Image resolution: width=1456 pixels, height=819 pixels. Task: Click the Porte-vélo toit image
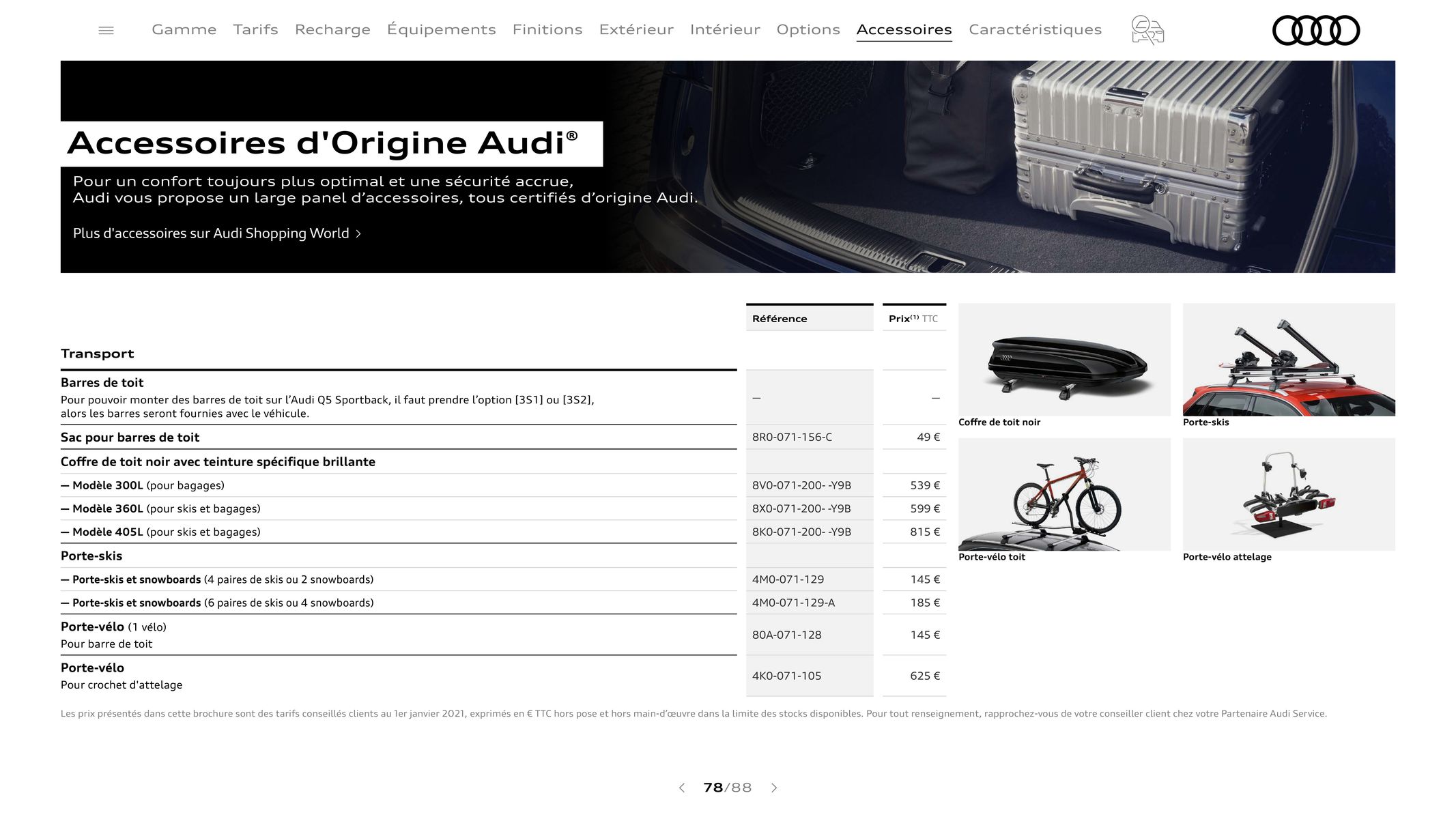[x=1064, y=494]
